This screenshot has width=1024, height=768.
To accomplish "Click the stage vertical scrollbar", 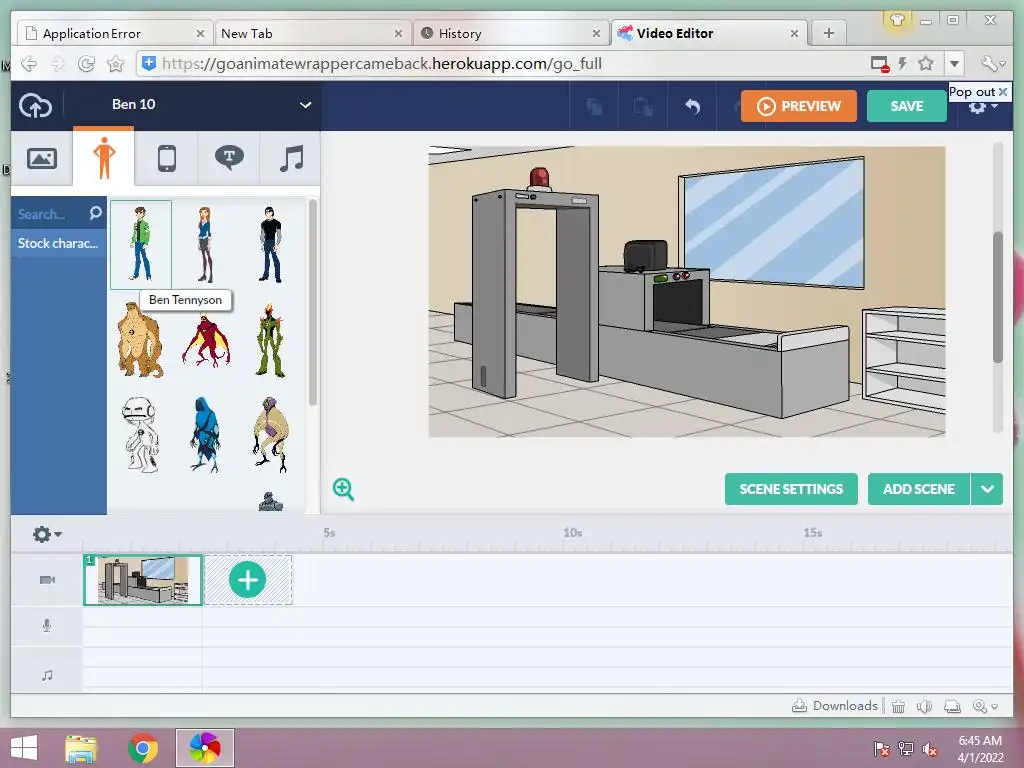I will 998,297.
